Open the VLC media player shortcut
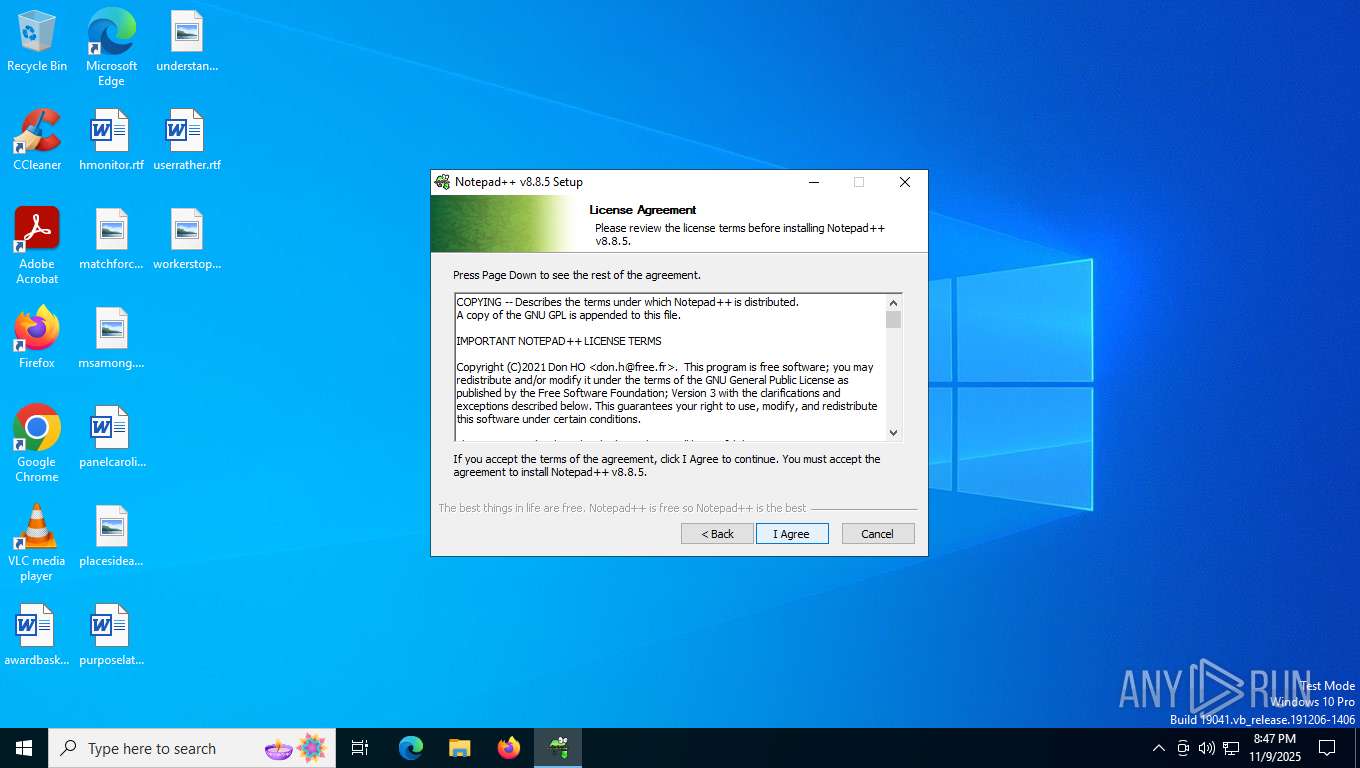 [x=37, y=543]
